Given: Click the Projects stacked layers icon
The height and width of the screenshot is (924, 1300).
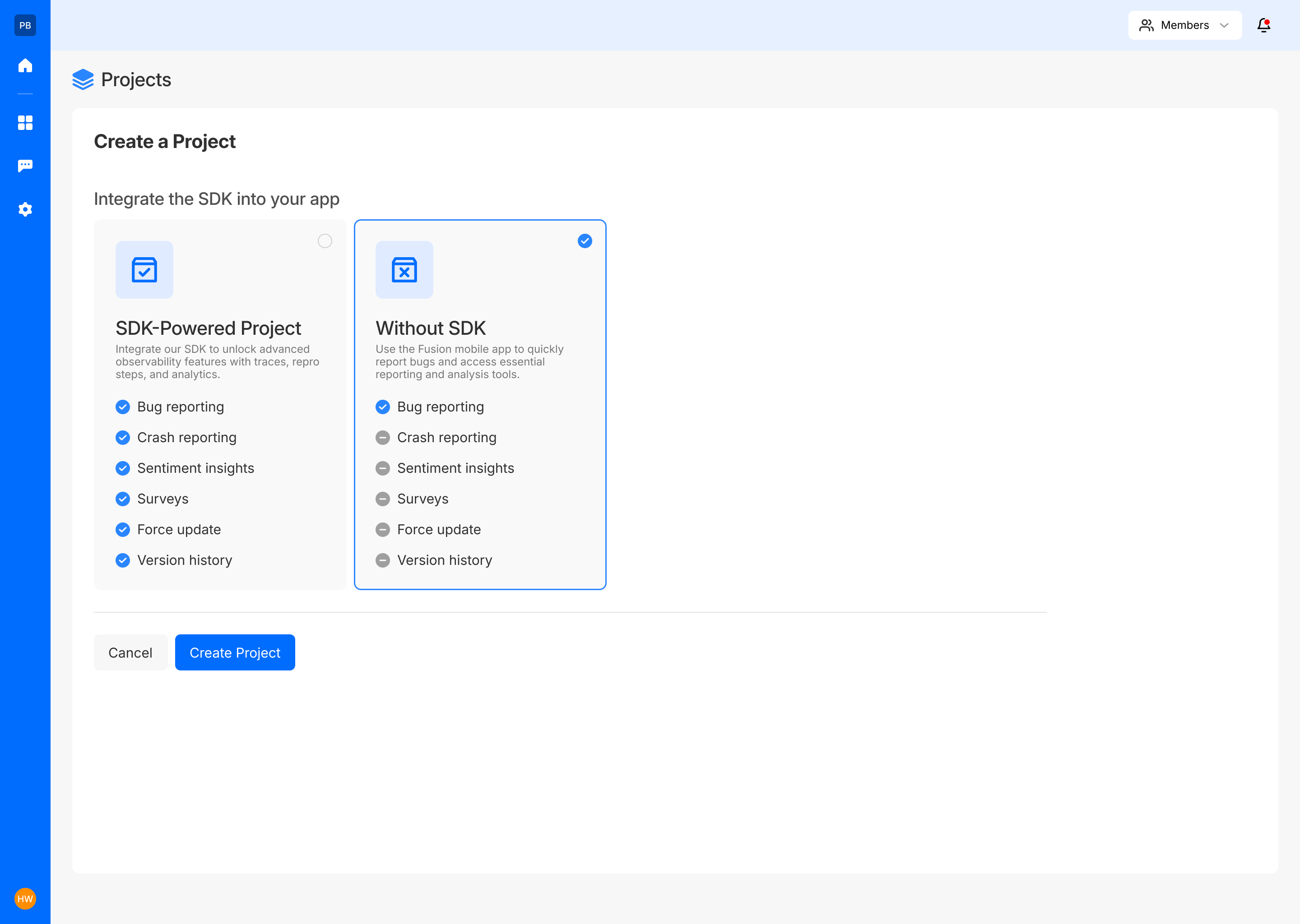Looking at the screenshot, I should [x=83, y=80].
